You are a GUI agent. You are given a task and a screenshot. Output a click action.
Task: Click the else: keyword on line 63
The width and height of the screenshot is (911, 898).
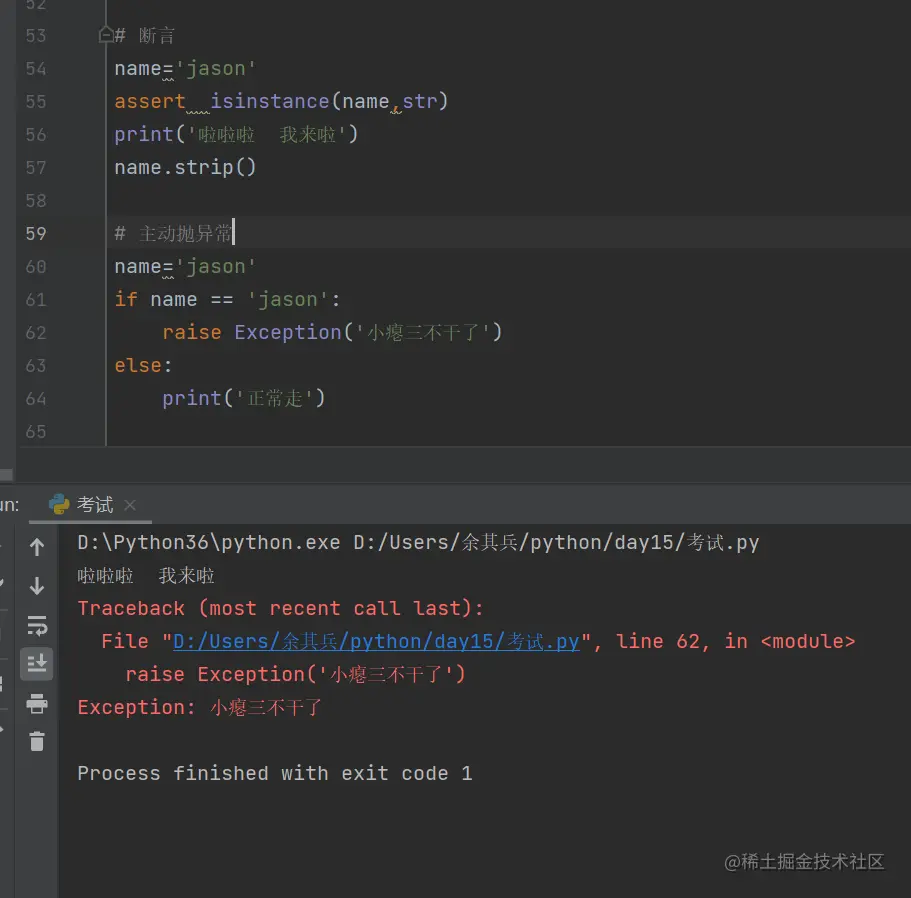click(143, 365)
